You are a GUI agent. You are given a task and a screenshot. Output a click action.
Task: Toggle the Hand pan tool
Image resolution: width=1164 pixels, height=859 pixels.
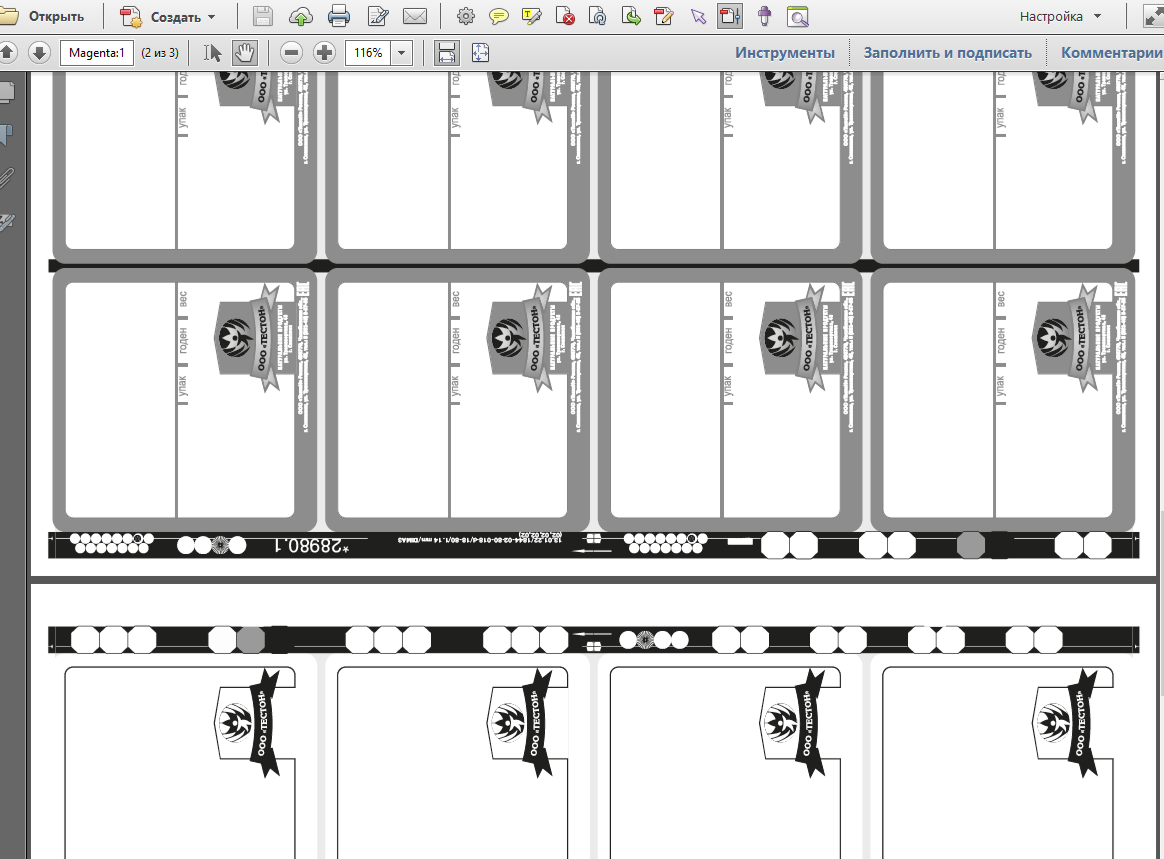pos(244,53)
